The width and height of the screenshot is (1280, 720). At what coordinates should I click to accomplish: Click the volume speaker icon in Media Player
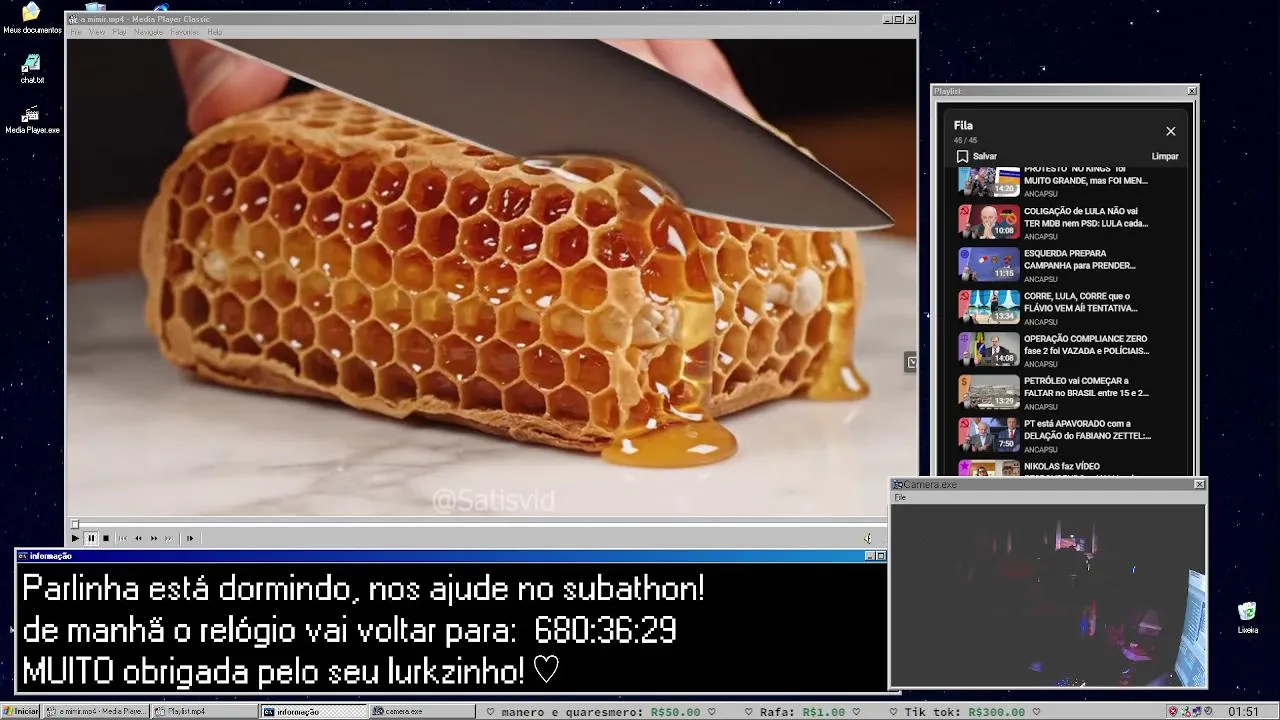868,538
